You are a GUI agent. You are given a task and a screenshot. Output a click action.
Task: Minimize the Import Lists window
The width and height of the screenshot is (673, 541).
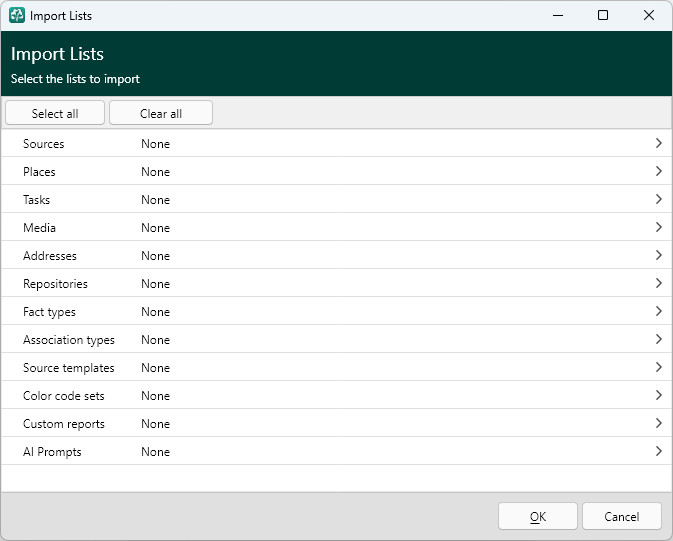(x=558, y=15)
